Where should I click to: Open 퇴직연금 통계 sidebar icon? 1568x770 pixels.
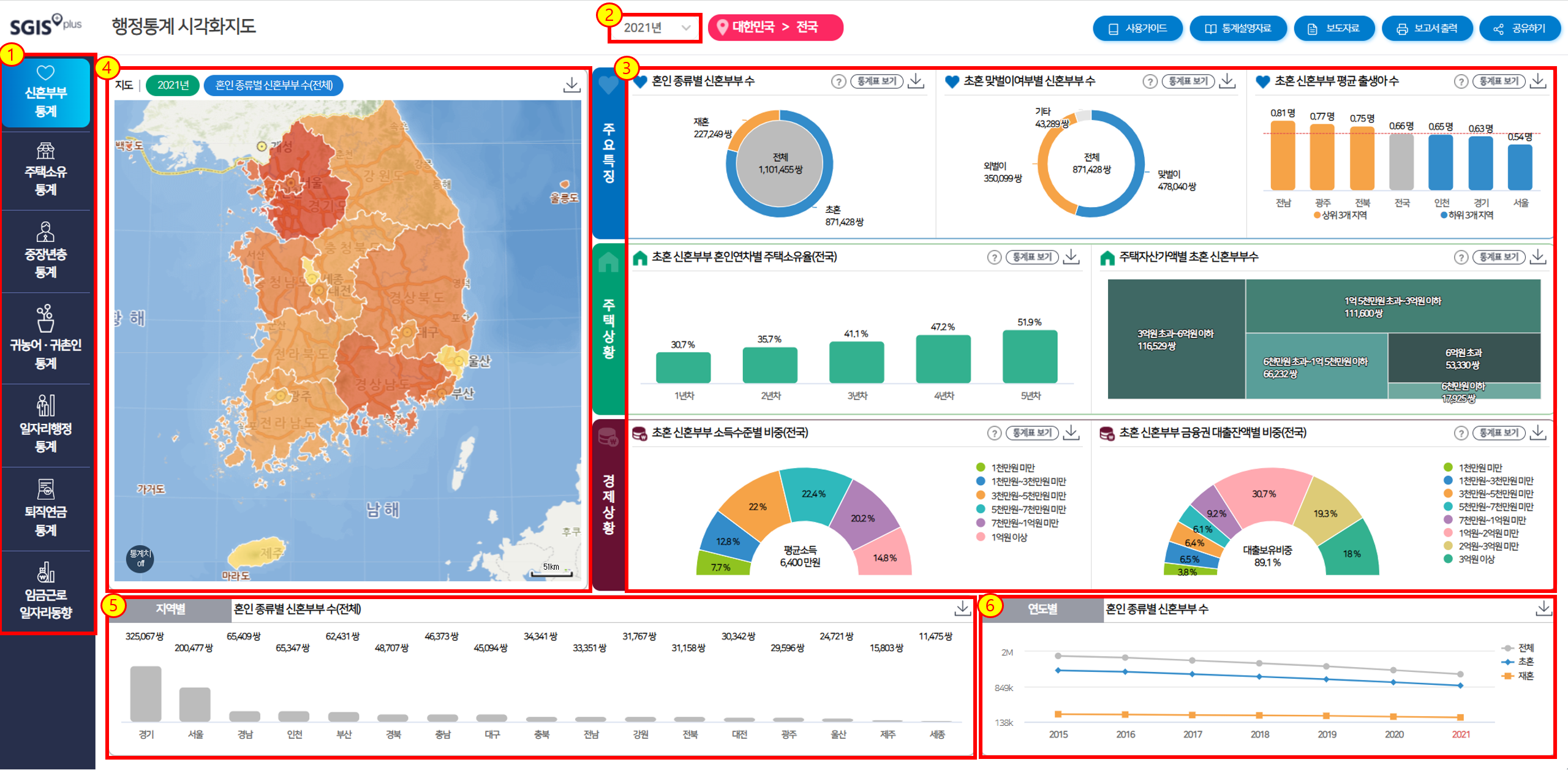click(x=46, y=508)
